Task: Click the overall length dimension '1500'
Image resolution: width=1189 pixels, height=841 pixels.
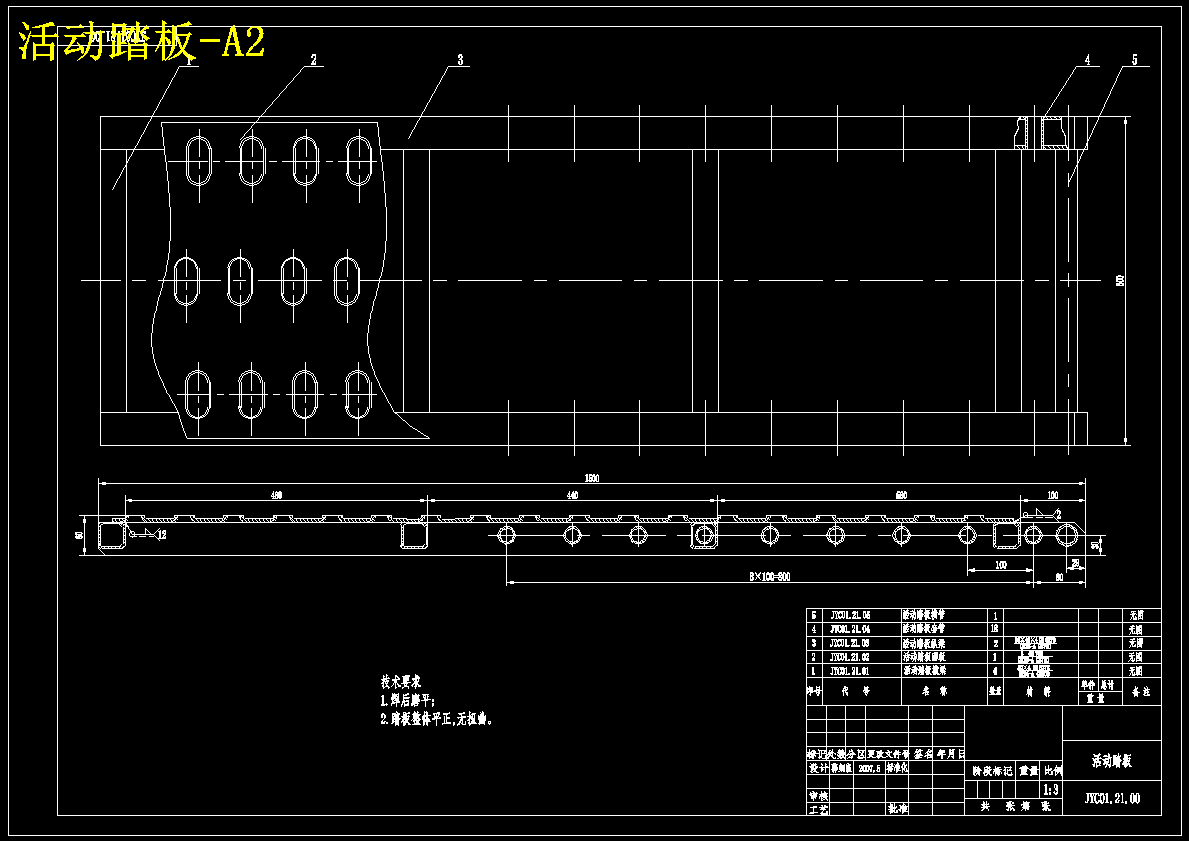Action: pos(591,479)
